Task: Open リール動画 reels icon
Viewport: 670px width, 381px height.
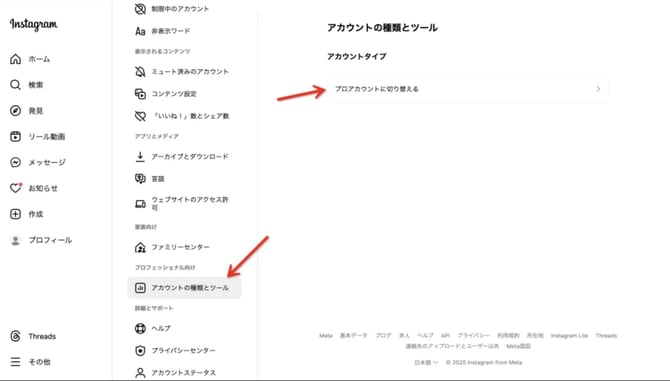Action: coord(15,136)
